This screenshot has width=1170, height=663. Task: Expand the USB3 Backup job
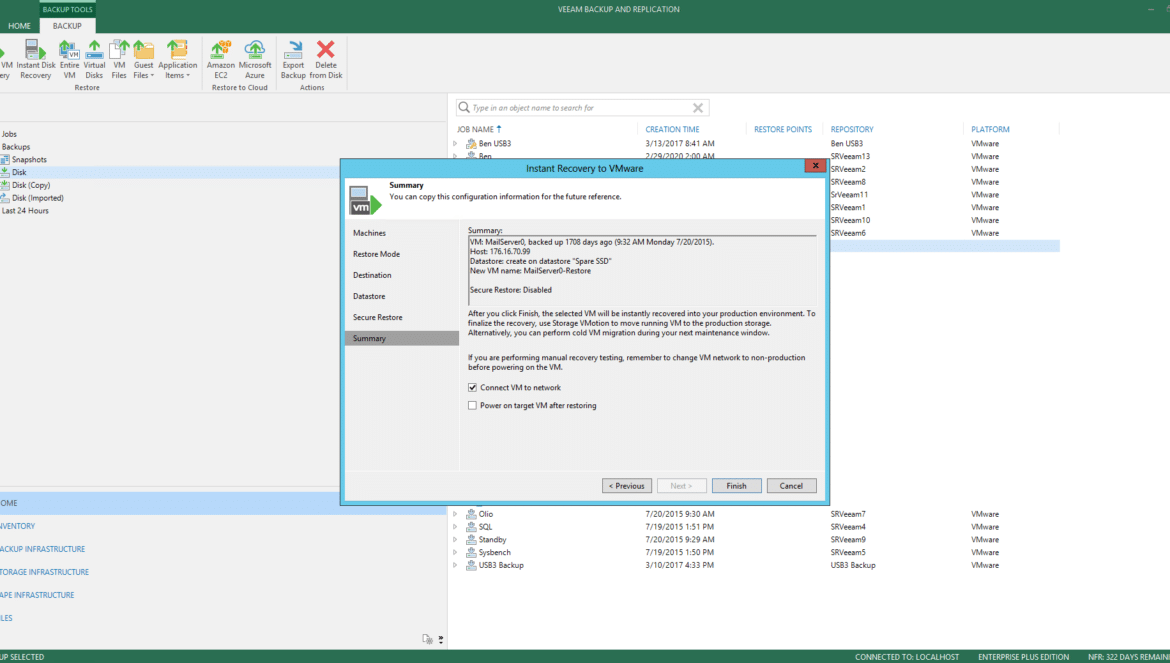pos(455,565)
